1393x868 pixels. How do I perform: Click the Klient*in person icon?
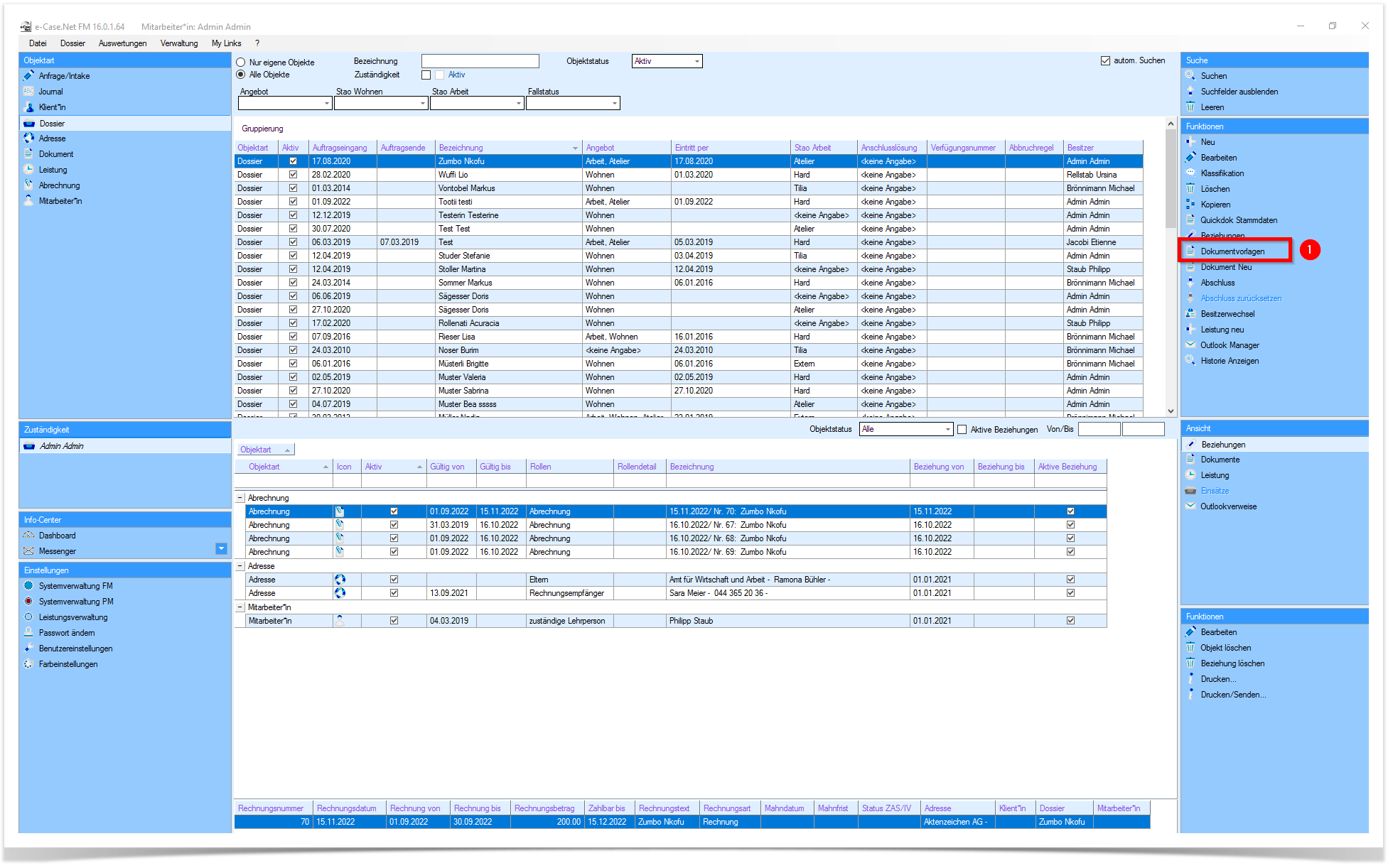pos(28,107)
